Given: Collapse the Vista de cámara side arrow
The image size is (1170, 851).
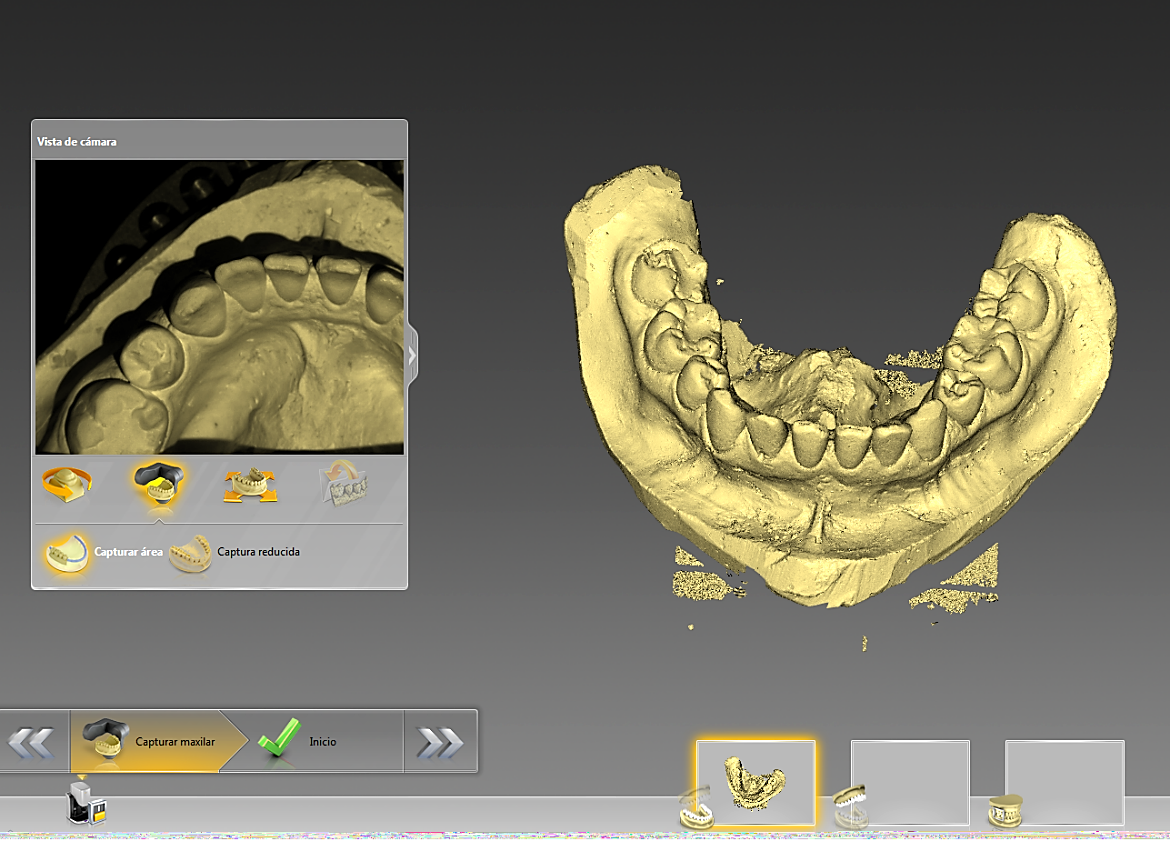Looking at the screenshot, I should 411,356.
